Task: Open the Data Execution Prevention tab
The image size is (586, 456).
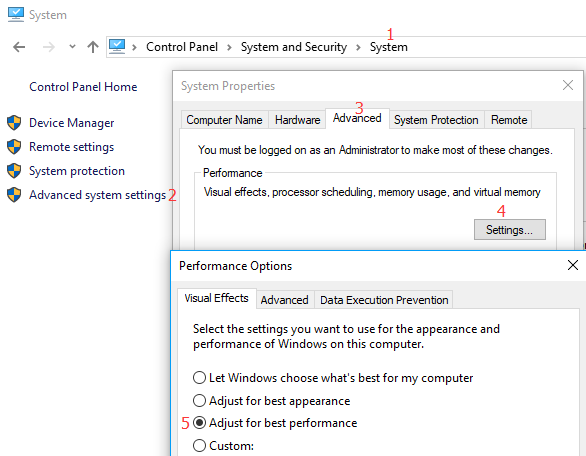Action: tap(384, 300)
